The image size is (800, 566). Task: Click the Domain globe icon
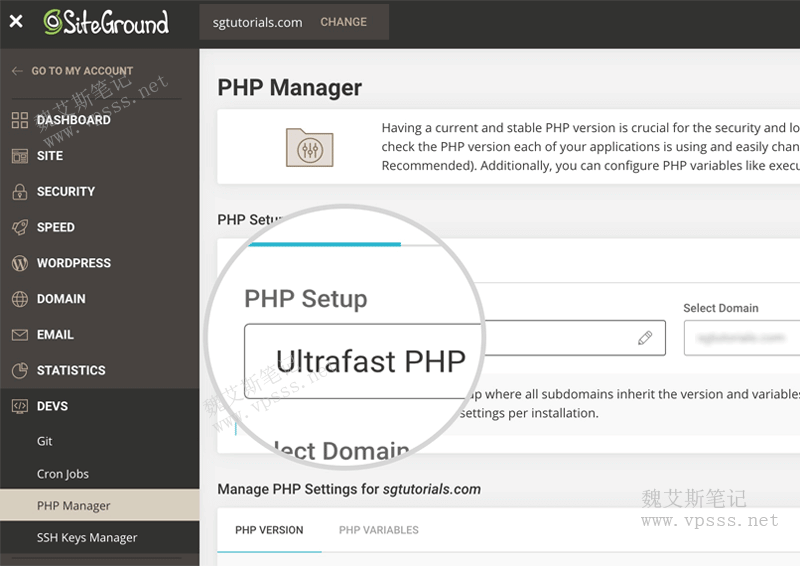20,299
